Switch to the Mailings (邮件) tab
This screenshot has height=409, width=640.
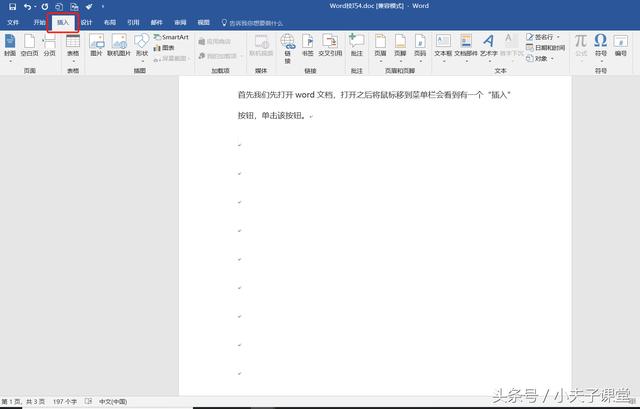click(x=156, y=22)
